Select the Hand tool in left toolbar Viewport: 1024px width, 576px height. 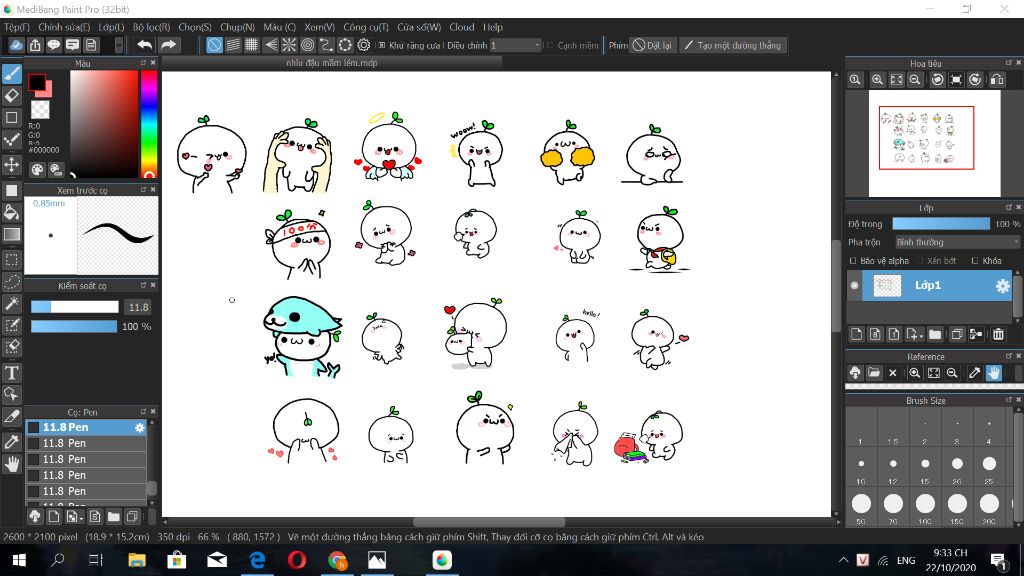(12, 464)
